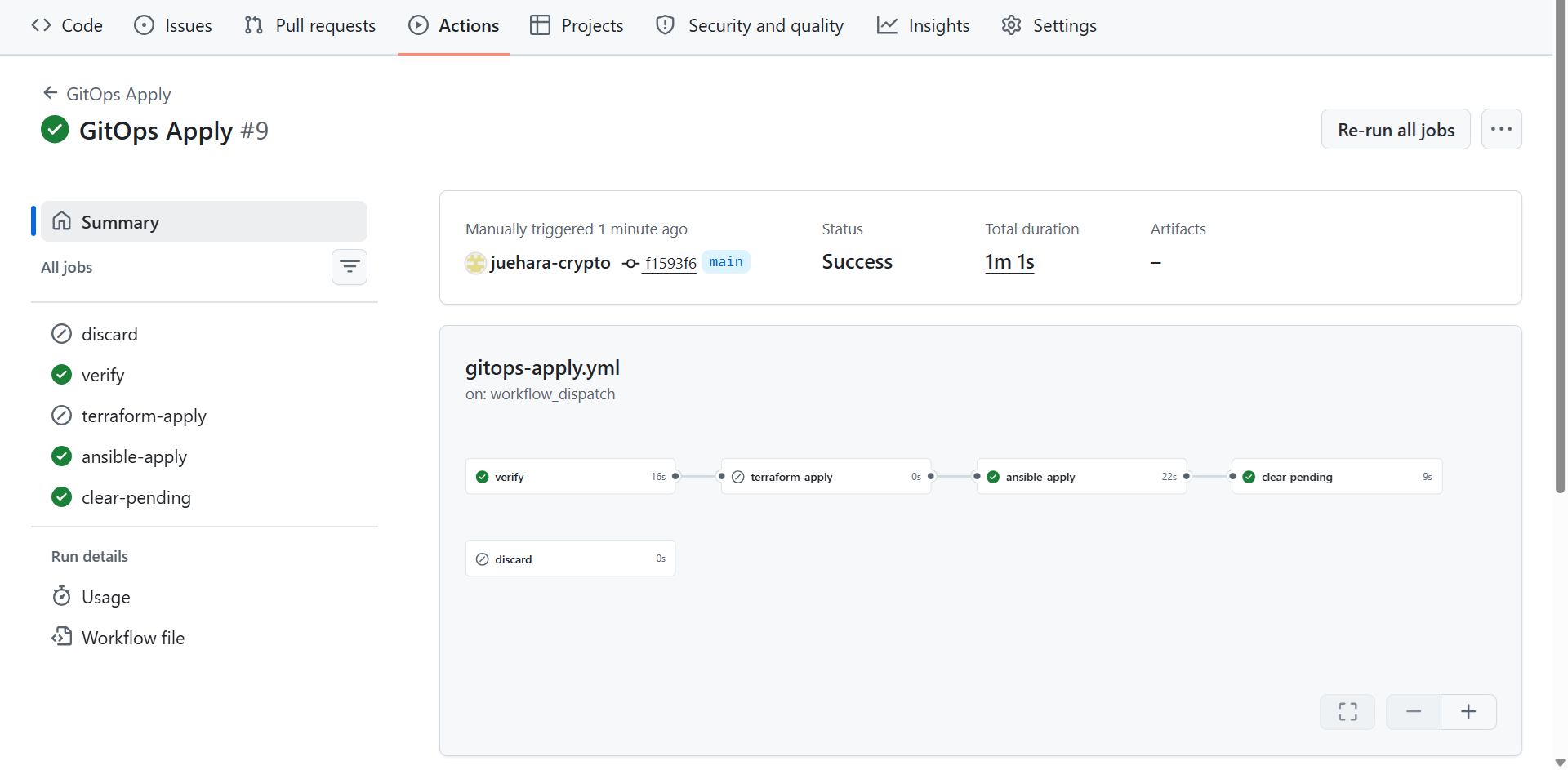Open commit f1593f6
This screenshot has width=1568, height=770.
(x=670, y=263)
